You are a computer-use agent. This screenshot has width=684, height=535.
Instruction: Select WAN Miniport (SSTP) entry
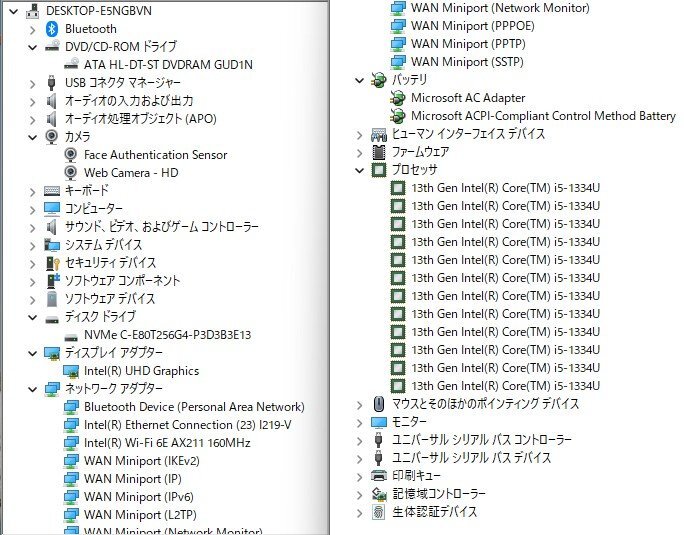(467, 62)
